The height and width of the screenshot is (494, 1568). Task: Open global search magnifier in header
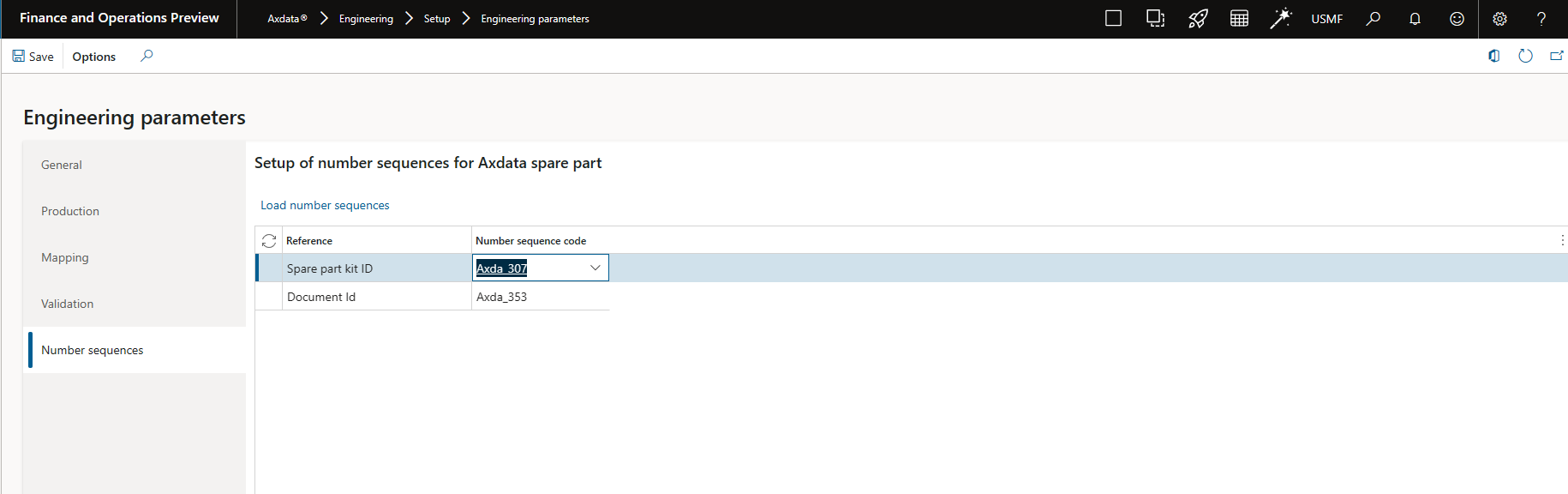[1373, 18]
